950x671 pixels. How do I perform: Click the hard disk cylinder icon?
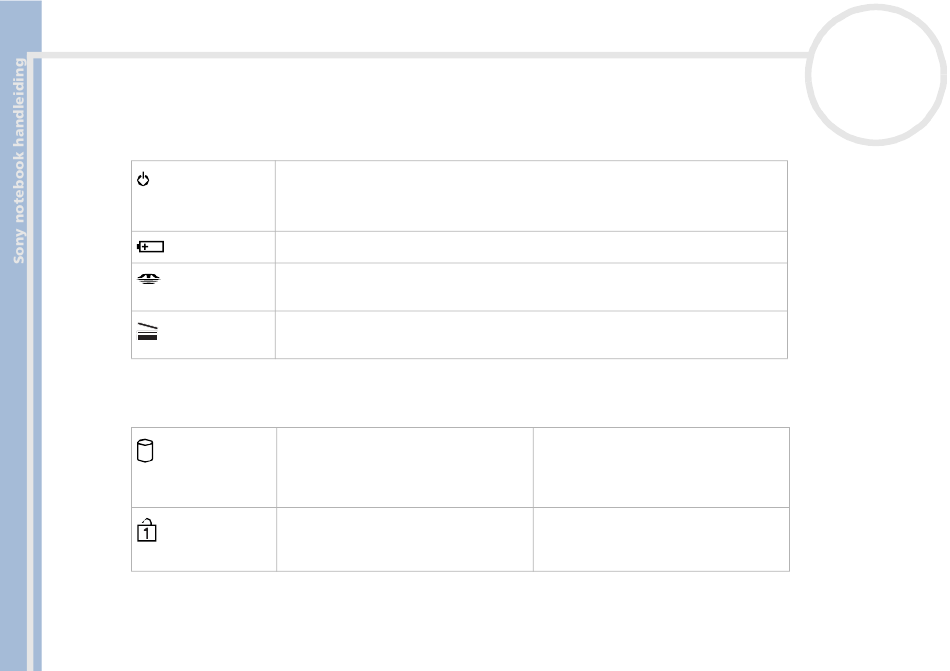coord(143,453)
